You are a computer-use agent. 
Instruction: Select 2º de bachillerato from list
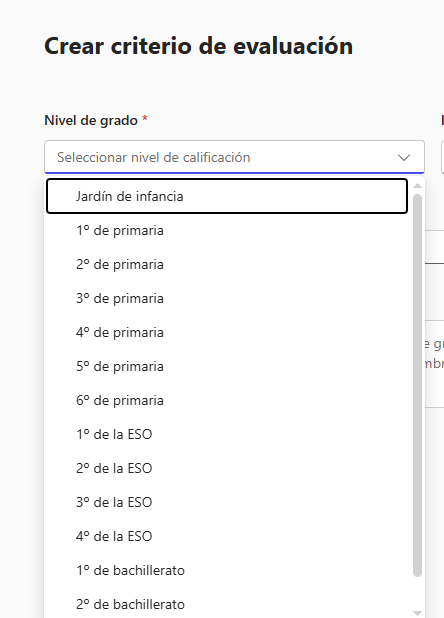pyautogui.click(x=227, y=604)
